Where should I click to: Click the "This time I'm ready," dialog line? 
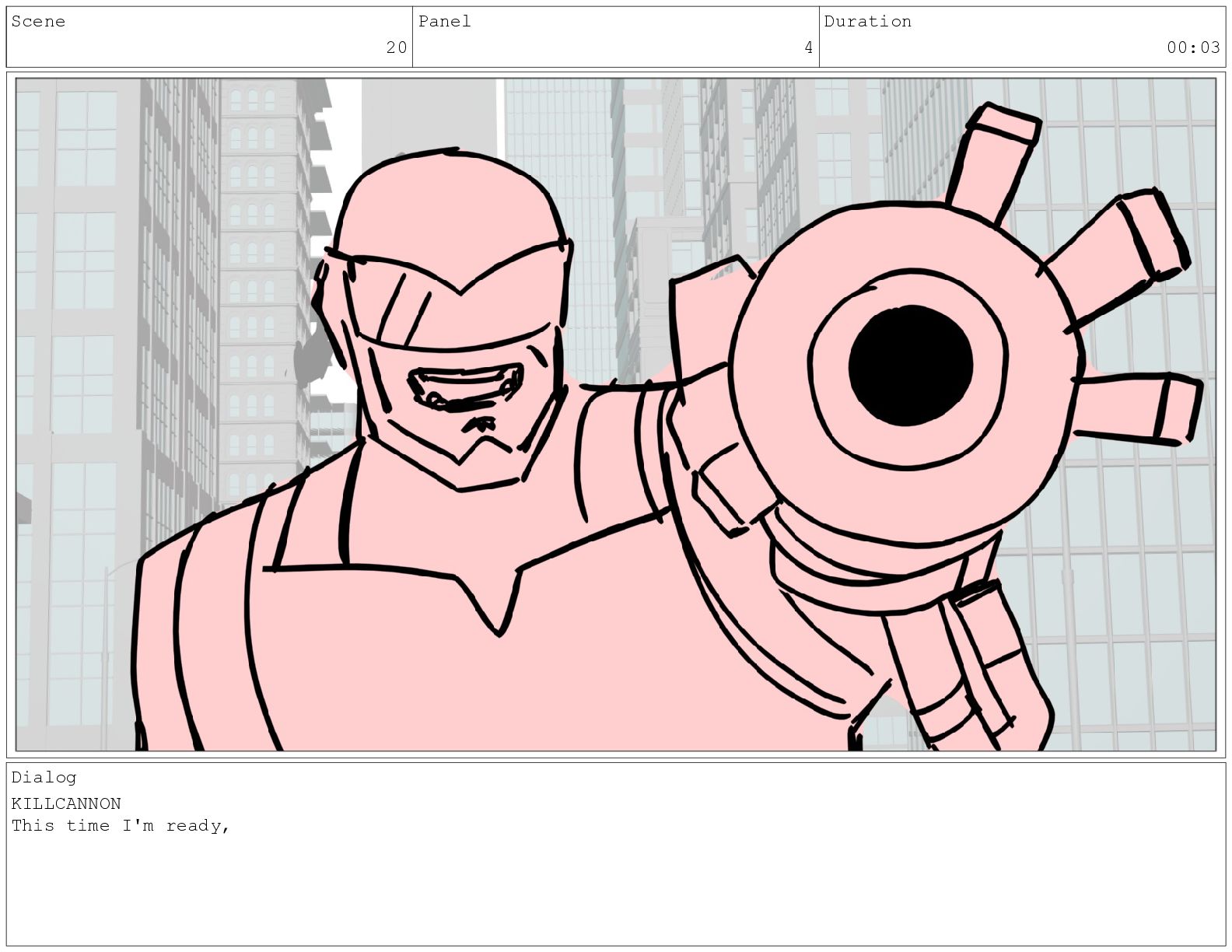[x=121, y=825]
